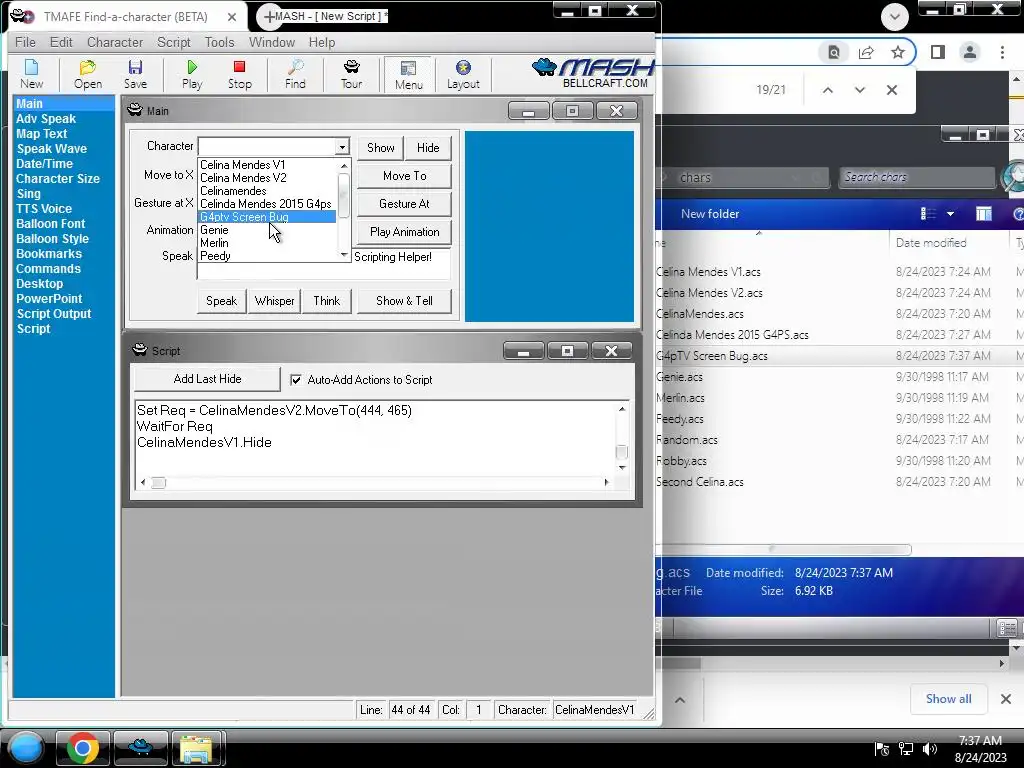Click the Move To button
Viewport: 1024px width, 768px height.
[x=405, y=176]
